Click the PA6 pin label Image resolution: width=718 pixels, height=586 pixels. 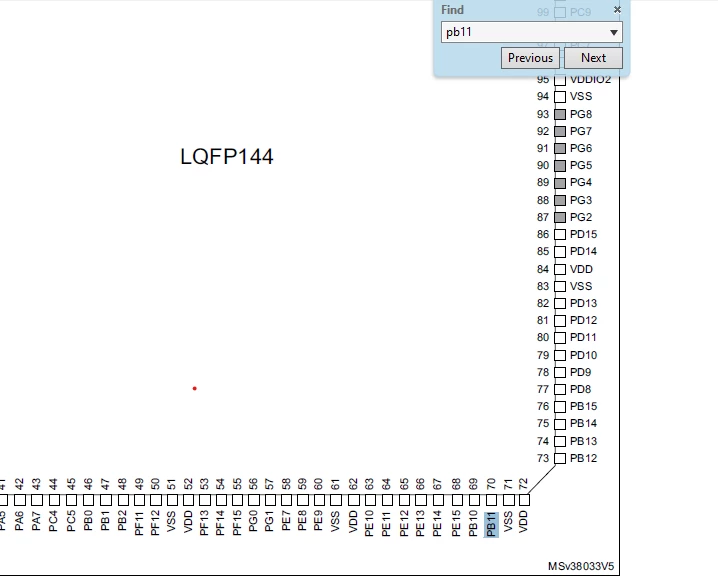coord(19,521)
